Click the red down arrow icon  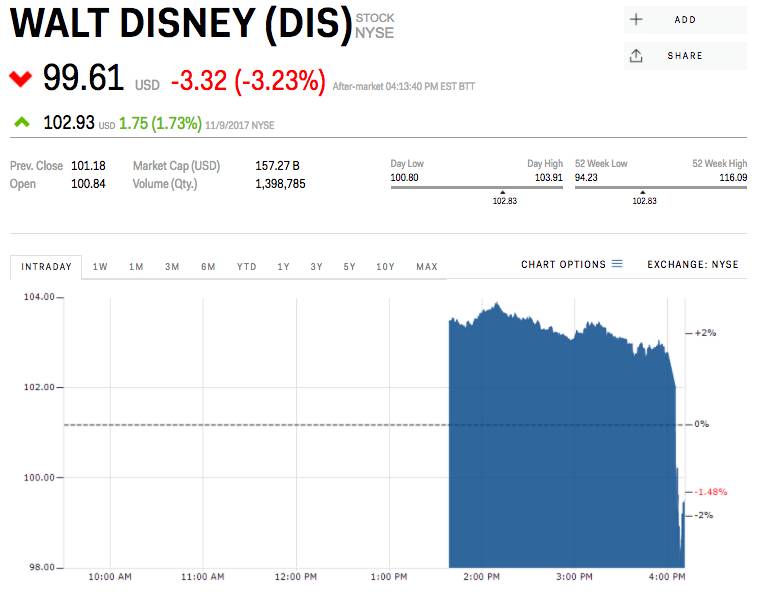[20, 78]
